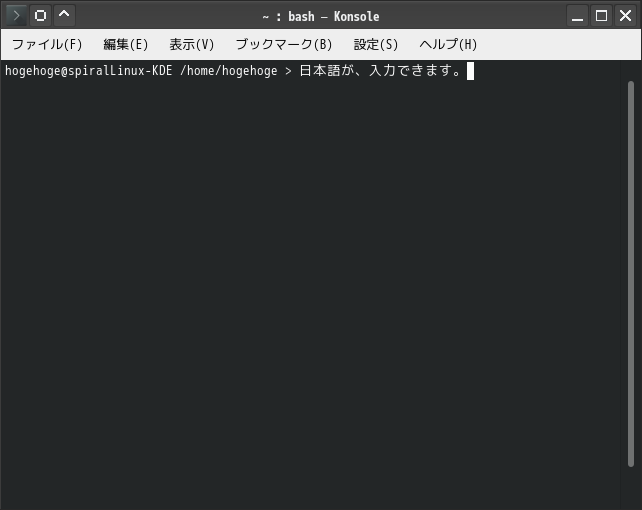Image resolution: width=642 pixels, height=510 pixels.
Task: Open the 設定(S) menu
Action: [x=375, y=44]
